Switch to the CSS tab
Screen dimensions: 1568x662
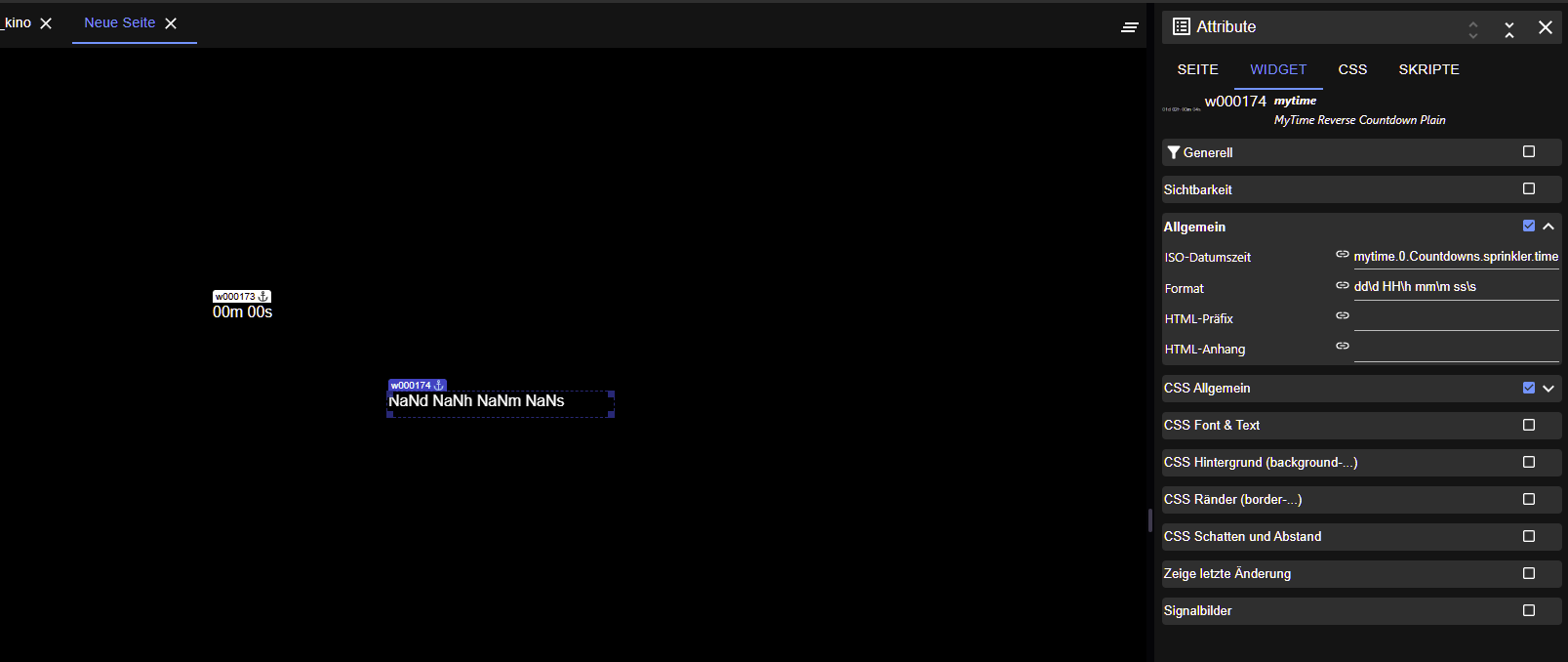point(1352,69)
